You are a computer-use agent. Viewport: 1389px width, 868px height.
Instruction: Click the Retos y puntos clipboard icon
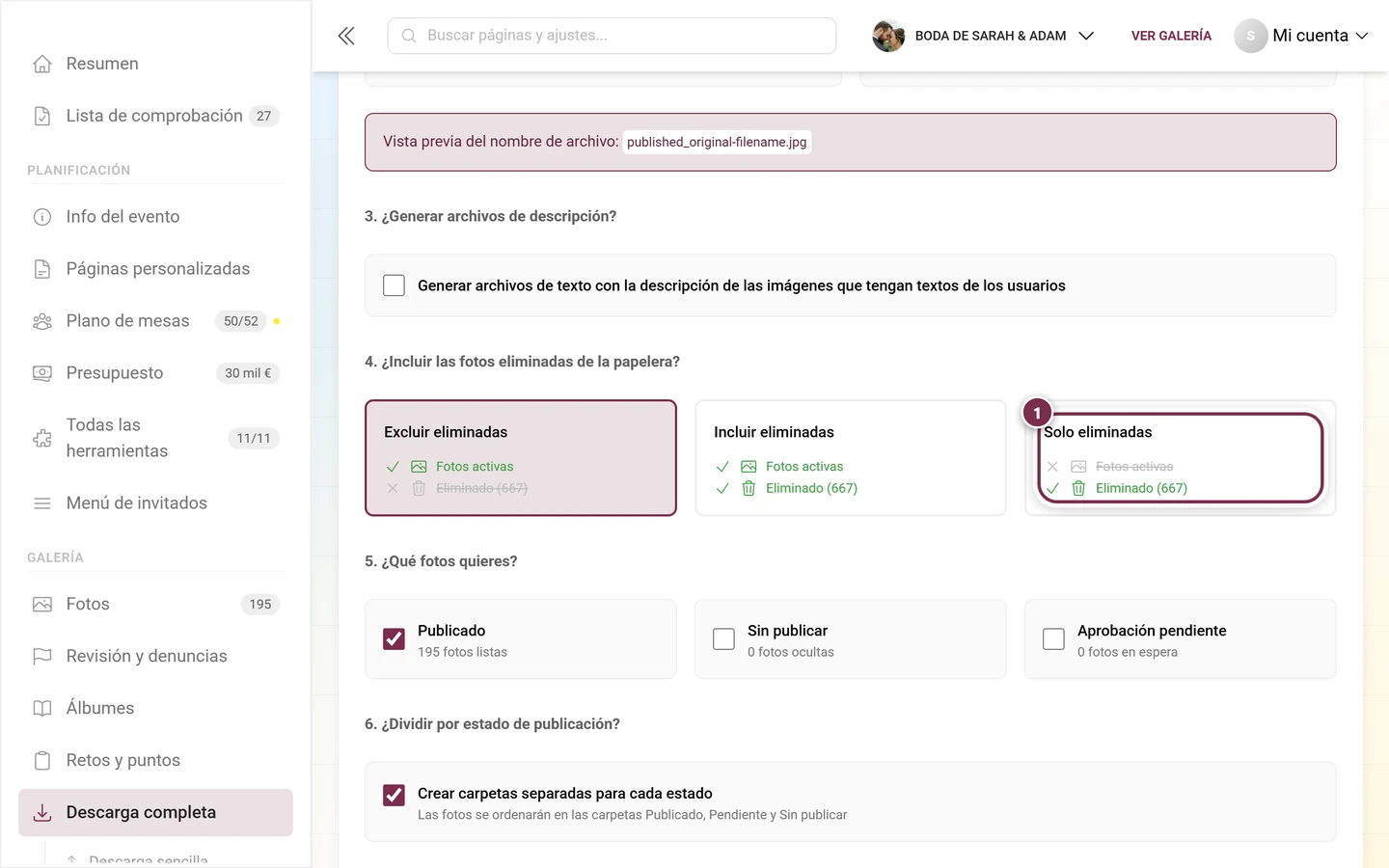point(42,761)
